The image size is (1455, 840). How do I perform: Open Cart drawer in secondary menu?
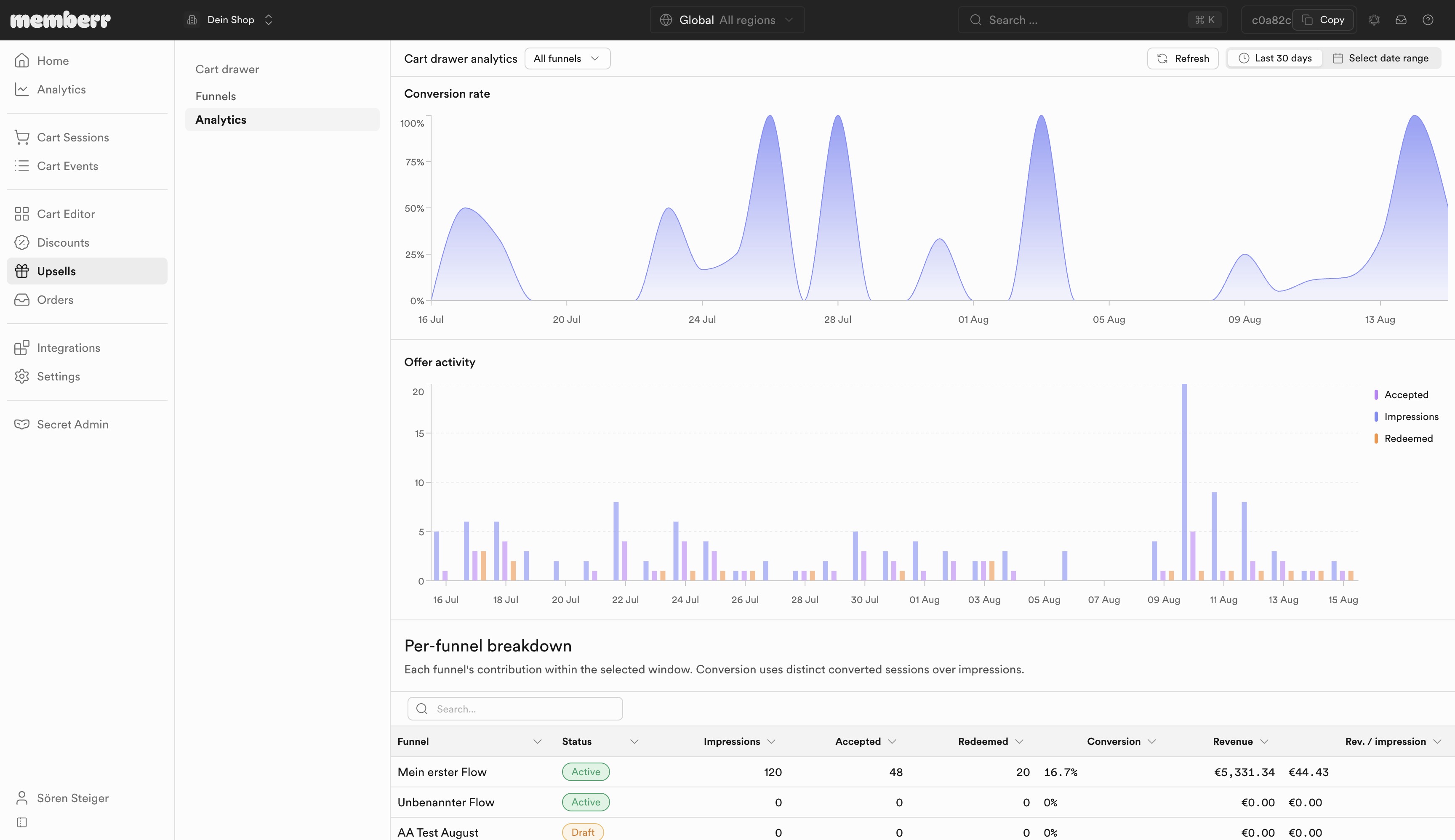(x=227, y=69)
